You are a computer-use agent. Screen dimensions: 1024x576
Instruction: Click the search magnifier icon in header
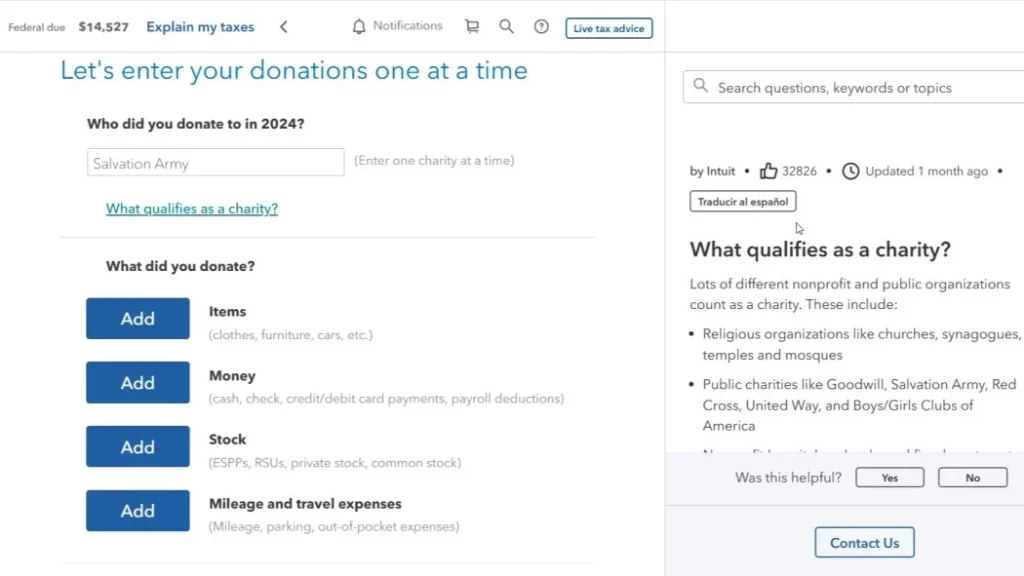tap(506, 26)
